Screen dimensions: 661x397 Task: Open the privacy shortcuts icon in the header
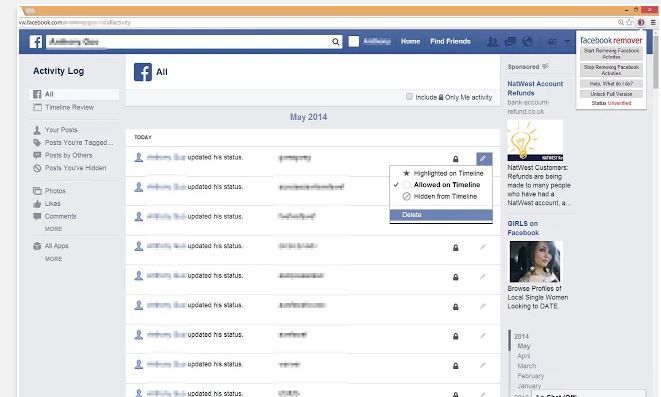point(552,42)
